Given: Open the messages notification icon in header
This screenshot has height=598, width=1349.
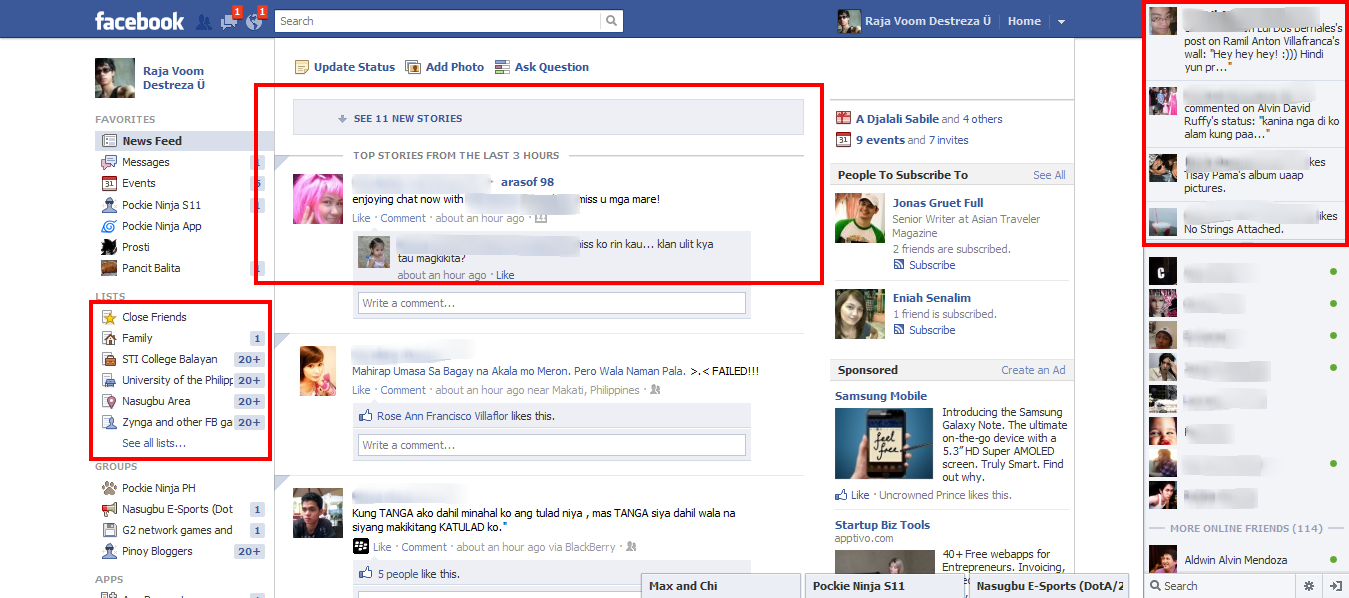Looking at the screenshot, I should pos(229,21).
